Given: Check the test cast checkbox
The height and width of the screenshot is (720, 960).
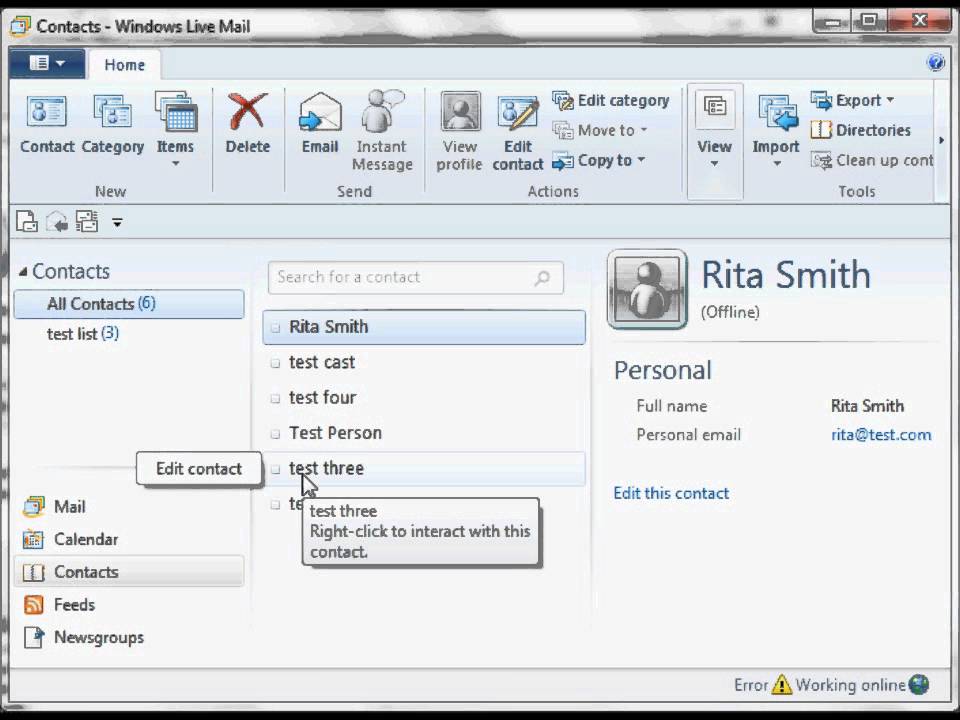Looking at the screenshot, I should pos(276,363).
